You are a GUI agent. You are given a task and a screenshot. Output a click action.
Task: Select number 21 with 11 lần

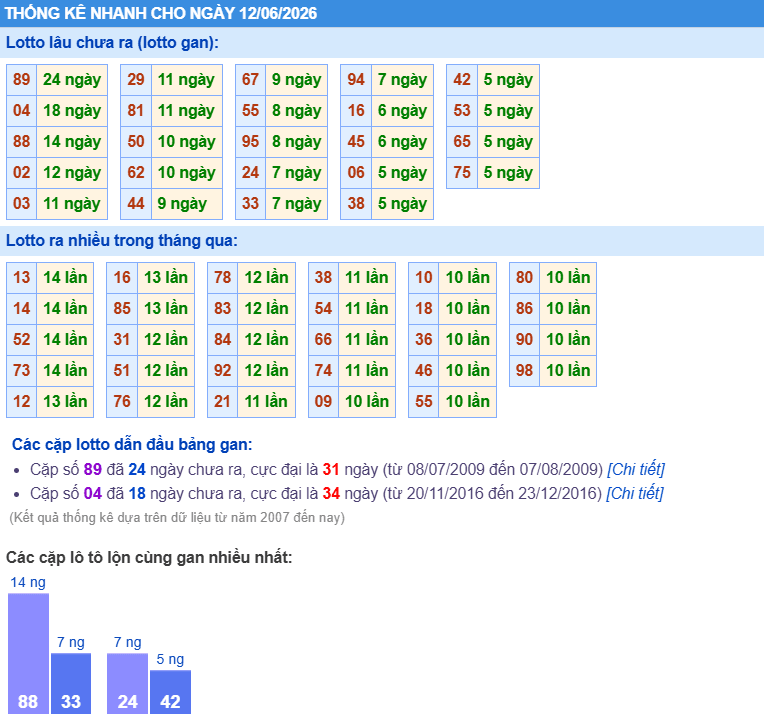(x=223, y=402)
